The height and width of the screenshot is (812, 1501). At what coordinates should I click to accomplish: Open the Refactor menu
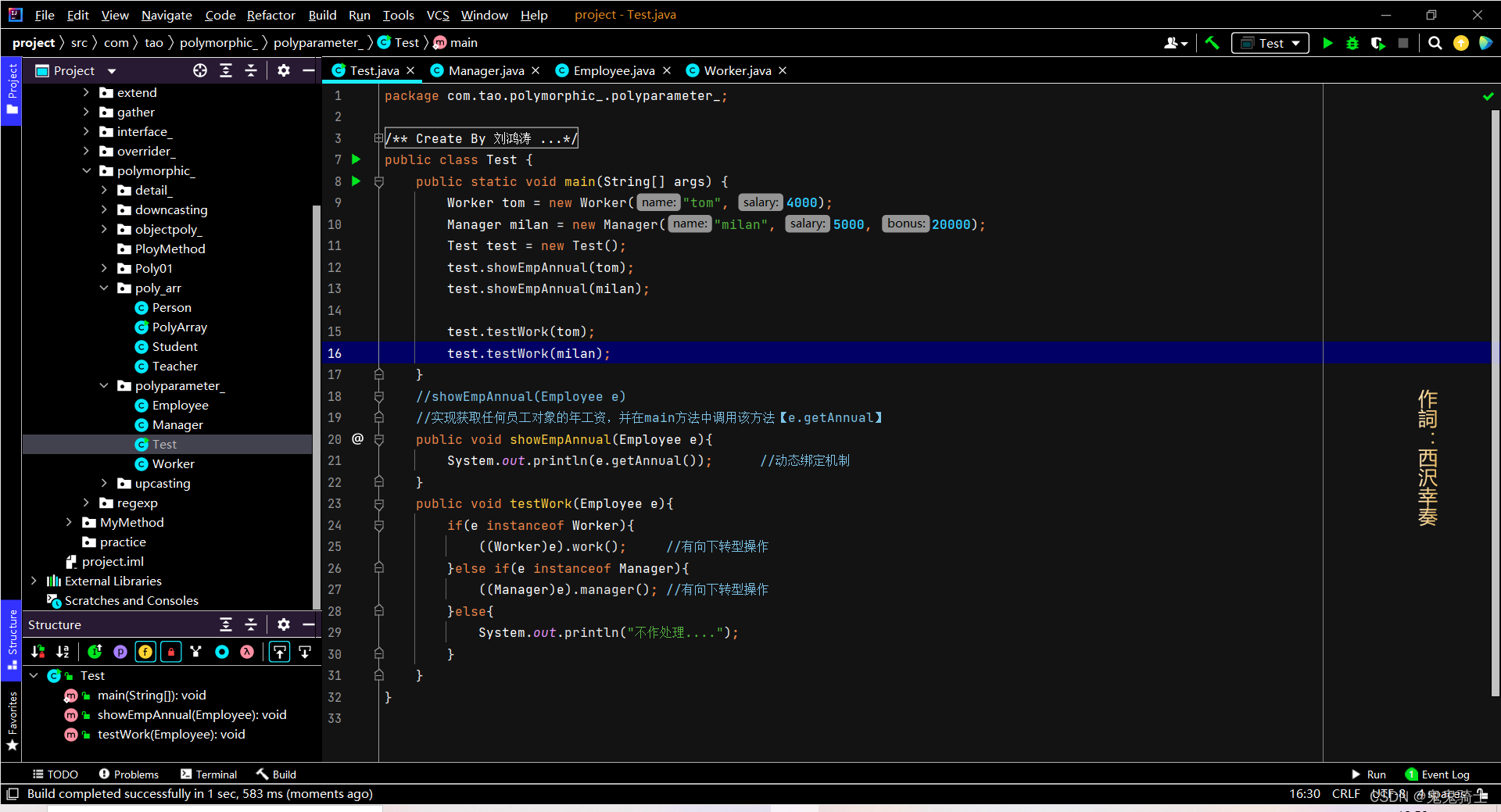coord(270,15)
